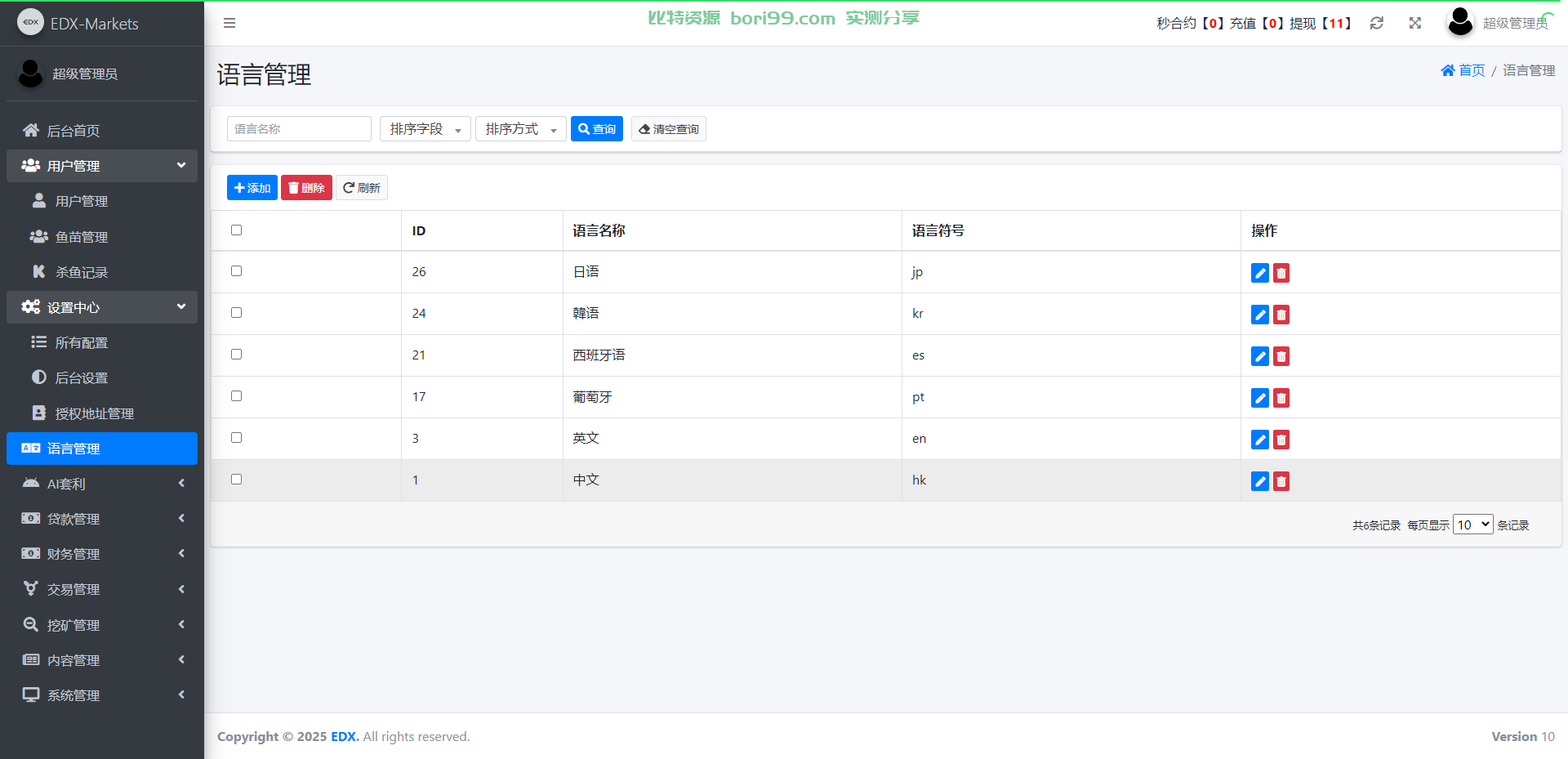This screenshot has width=1568, height=759.
Task: Open 用户管理 submenu item
Action: (x=102, y=201)
